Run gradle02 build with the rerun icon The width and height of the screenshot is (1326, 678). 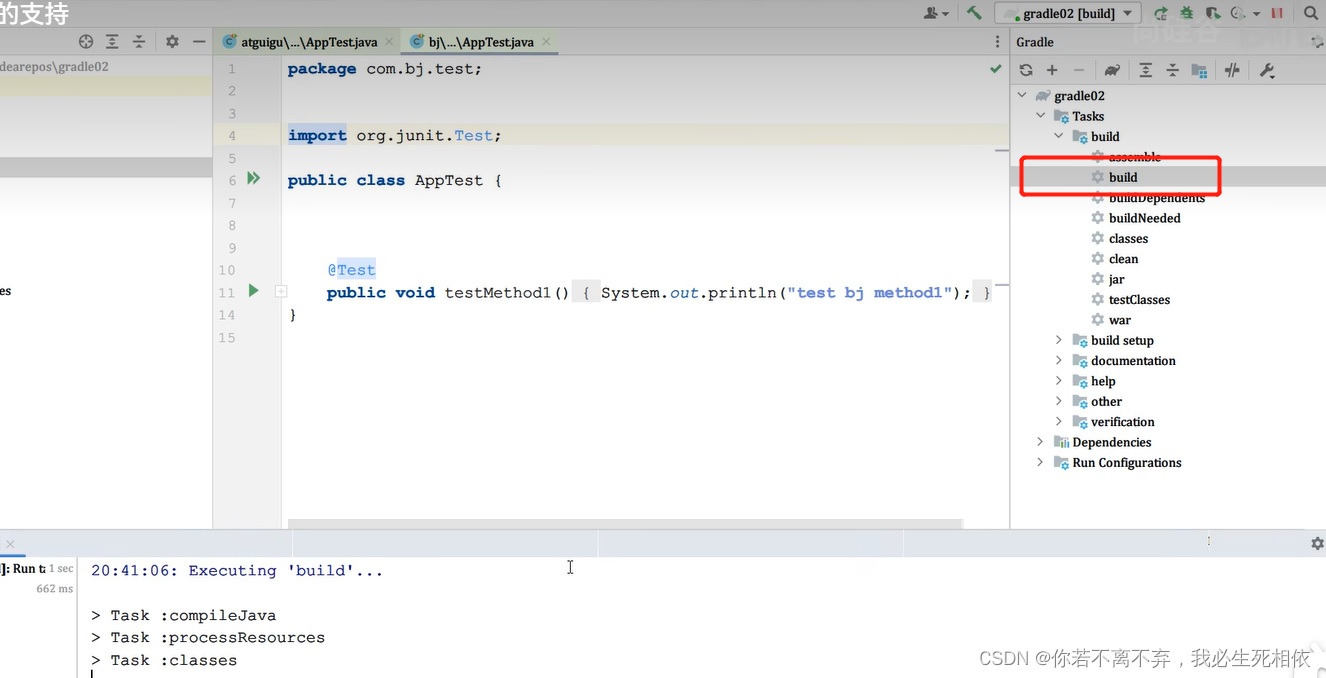point(1160,13)
